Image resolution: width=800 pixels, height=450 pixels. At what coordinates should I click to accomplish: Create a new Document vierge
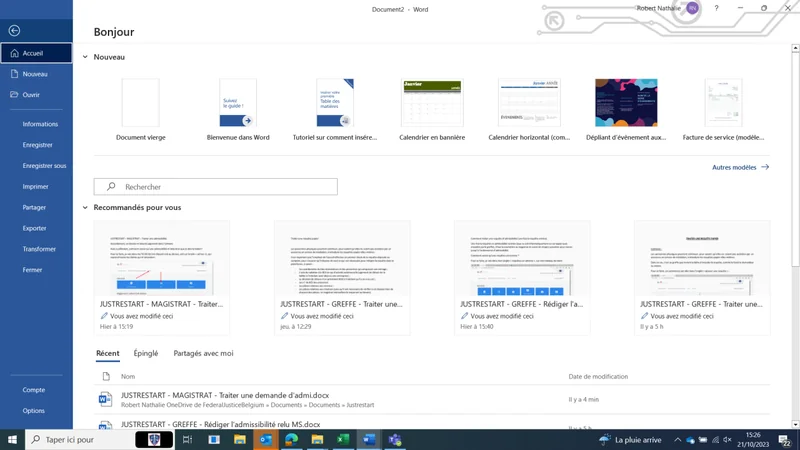point(140,104)
